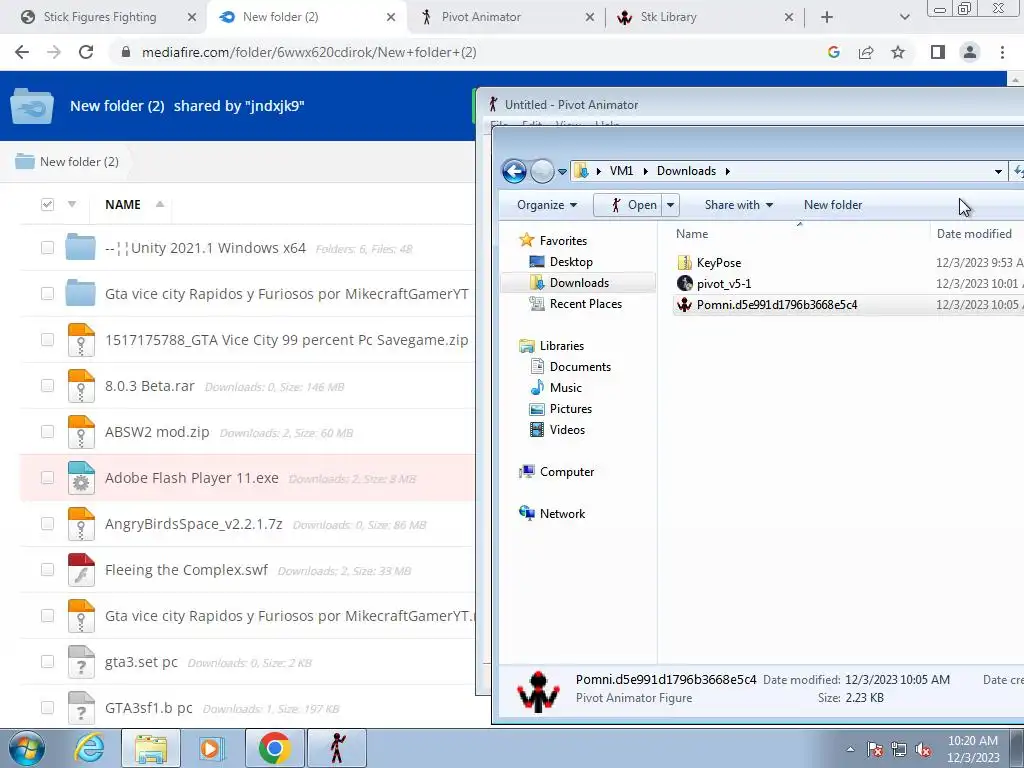The height and width of the screenshot is (768, 1024).
Task: Sort files by NAME column
Action: coord(123,204)
